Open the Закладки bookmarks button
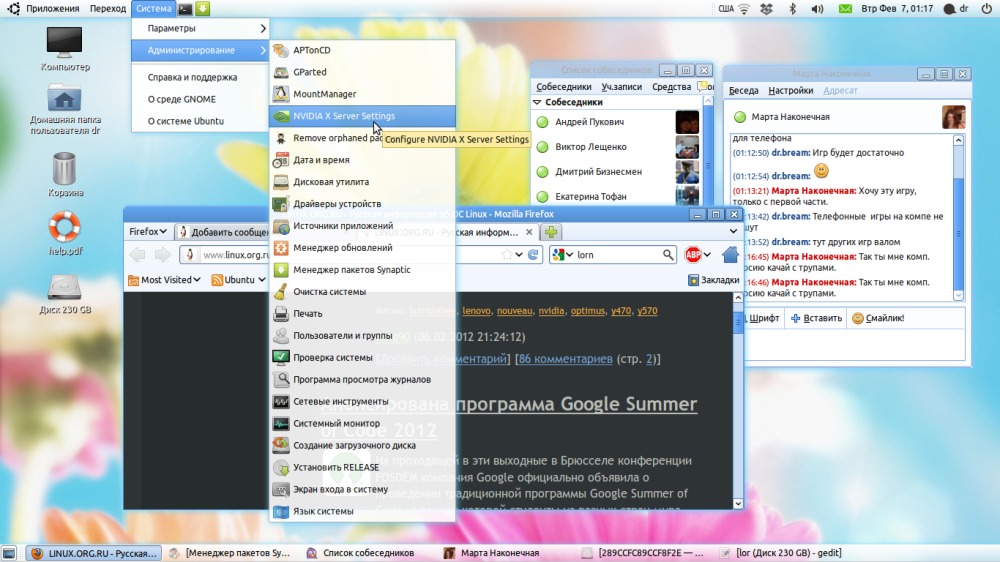 (x=714, y=279)
